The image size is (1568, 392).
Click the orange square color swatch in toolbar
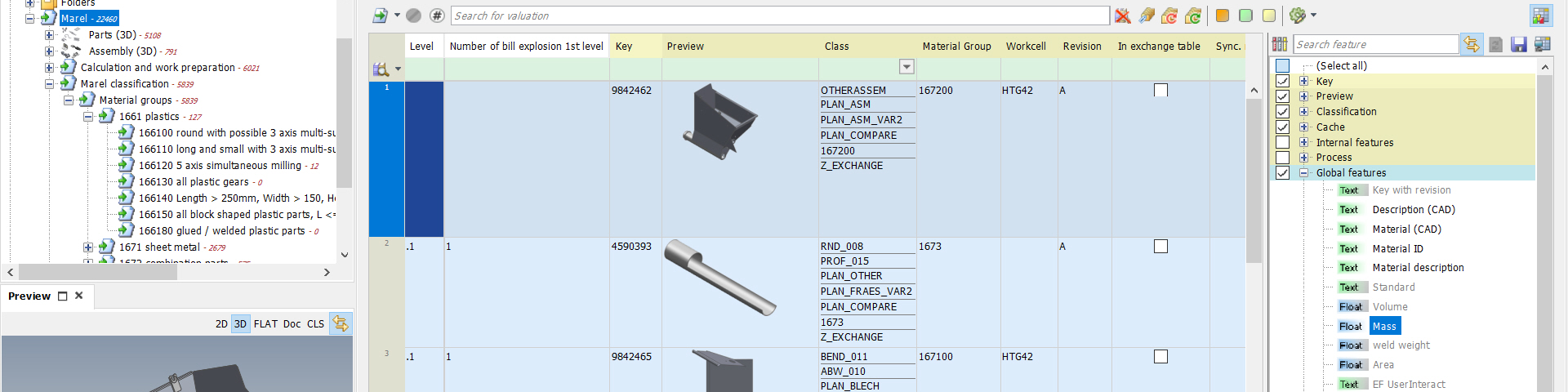tap(1223, 16)
